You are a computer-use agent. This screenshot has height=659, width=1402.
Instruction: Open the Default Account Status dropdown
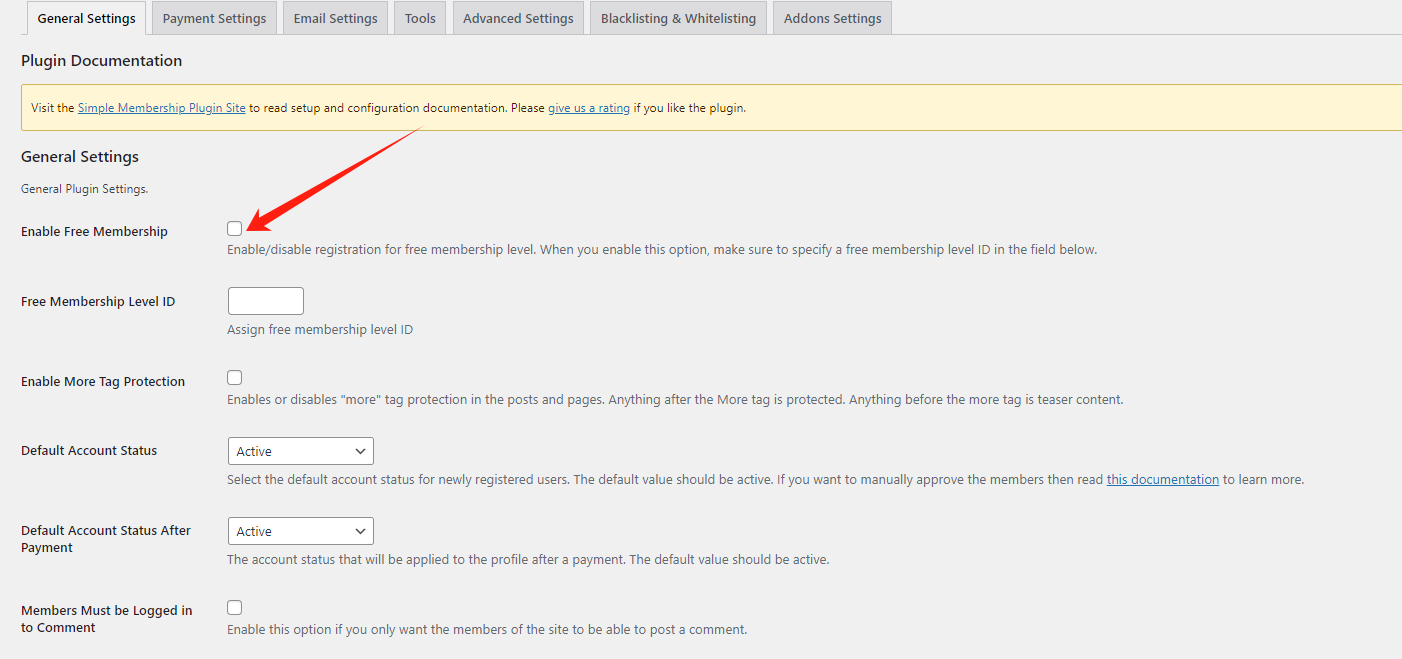(300, 451)
